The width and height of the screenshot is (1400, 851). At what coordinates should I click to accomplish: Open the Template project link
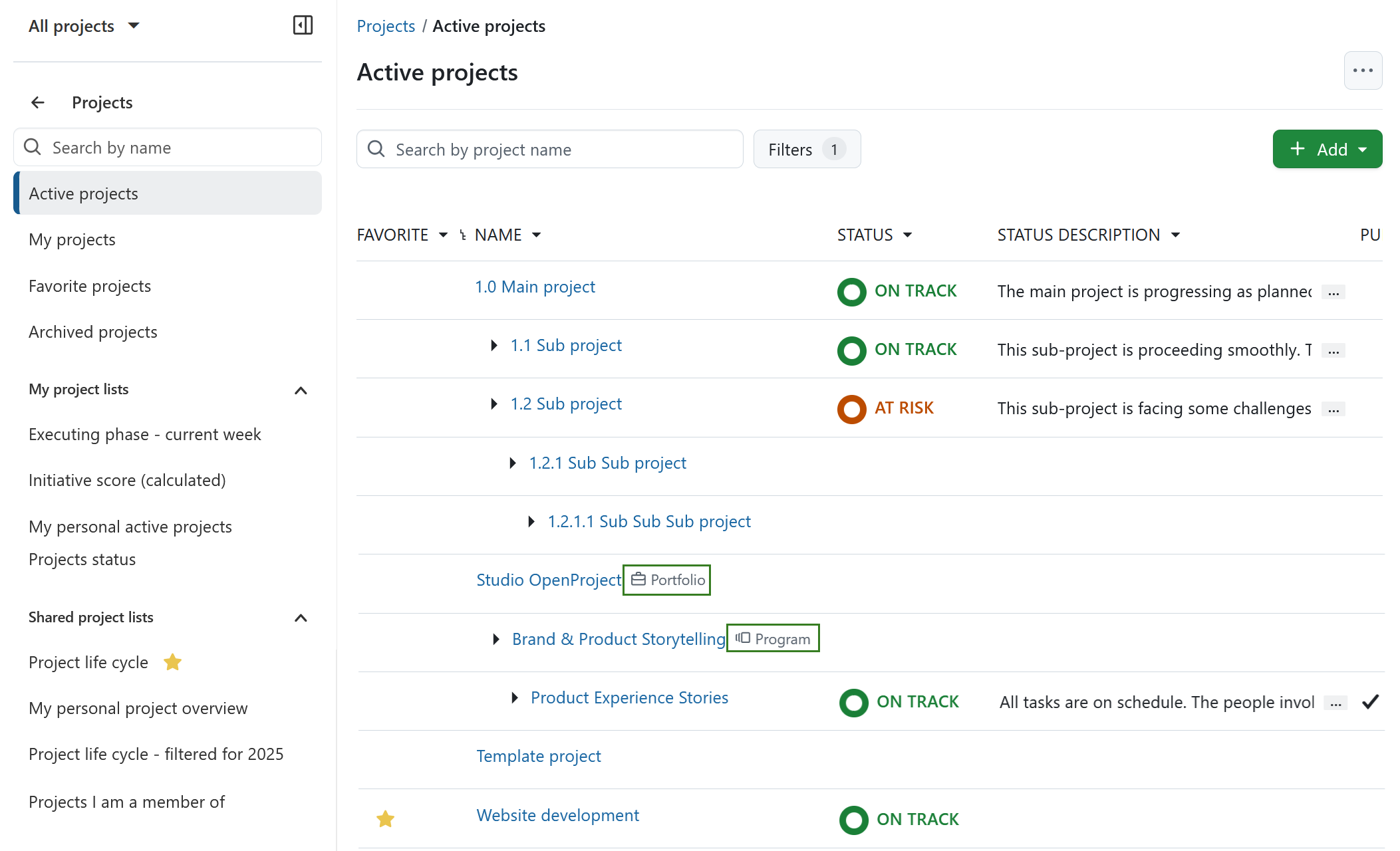(539, 756)
